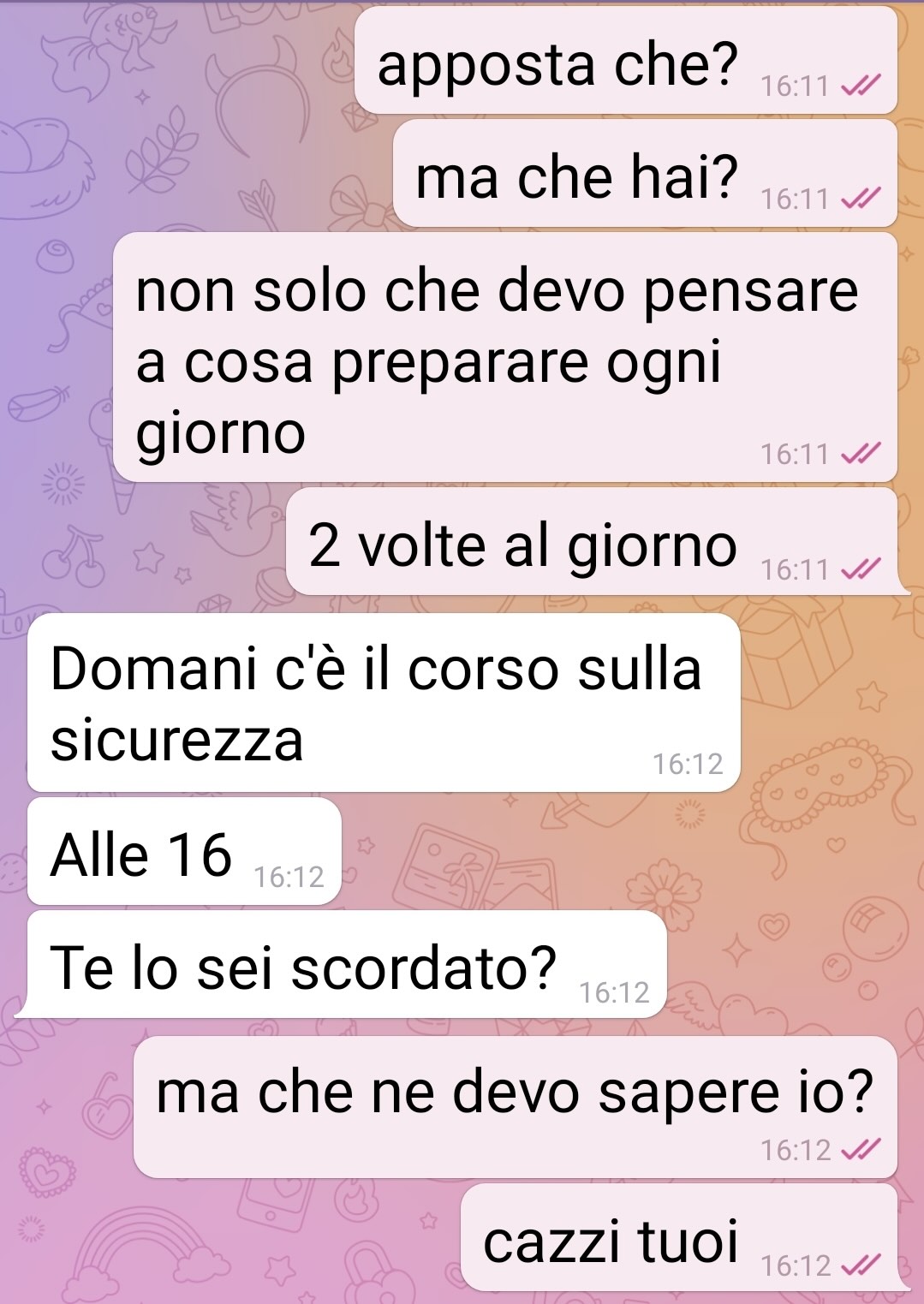Viewport: 924px width, 1304px height.
Task: Tap the 16:12 timestamp on 'Te lo sei scordato?'
Action: 614,992
